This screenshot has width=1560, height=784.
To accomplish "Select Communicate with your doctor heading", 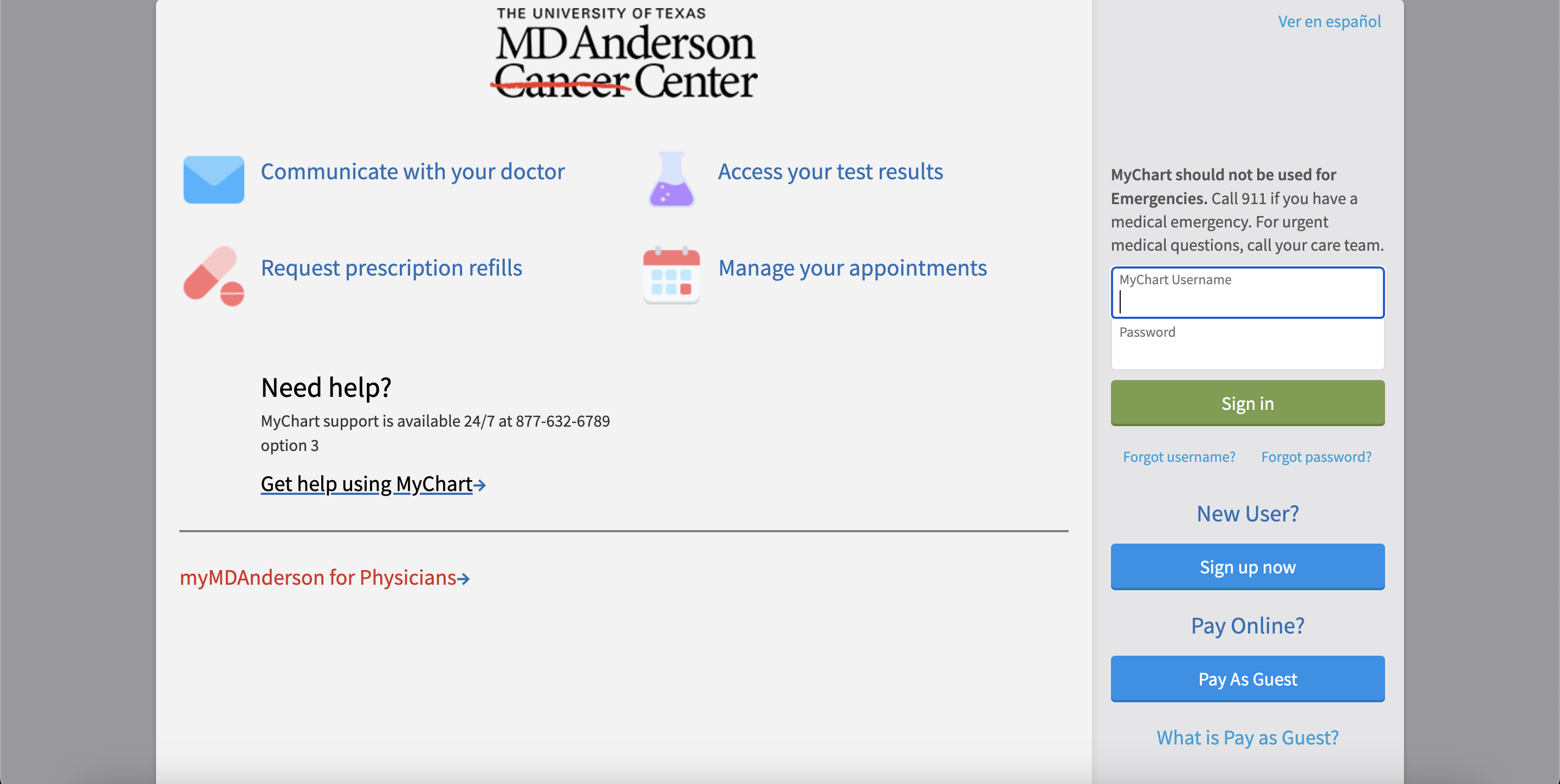I will 412,172.
